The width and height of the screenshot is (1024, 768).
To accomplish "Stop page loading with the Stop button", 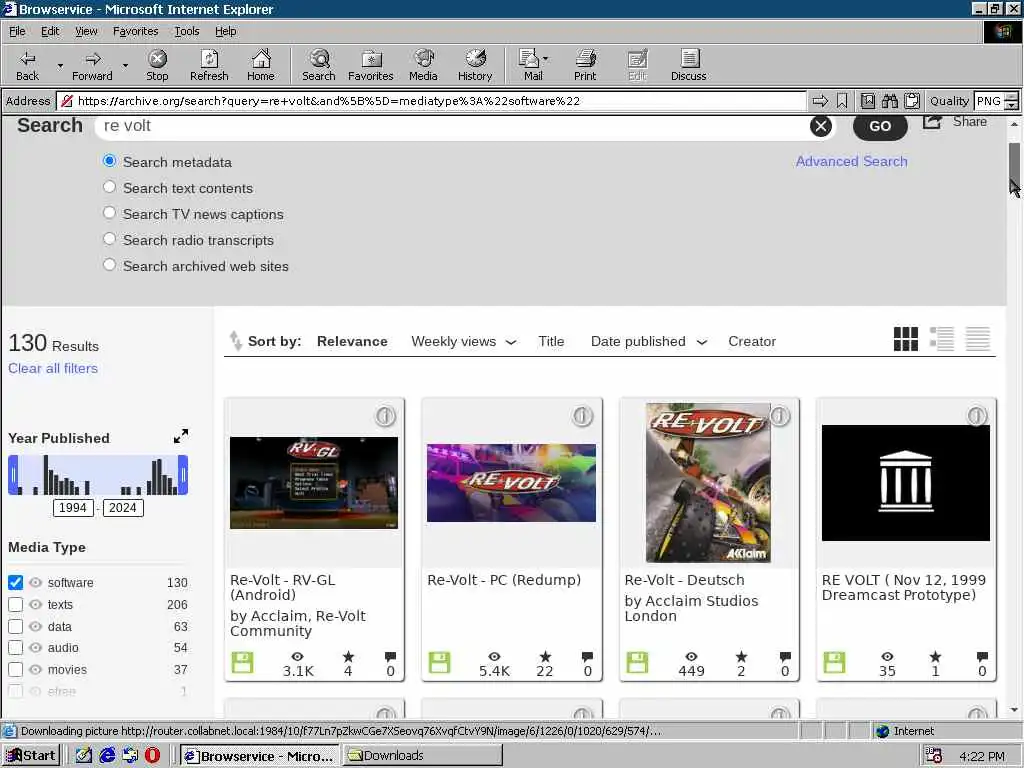I will [x=157, y=65].
